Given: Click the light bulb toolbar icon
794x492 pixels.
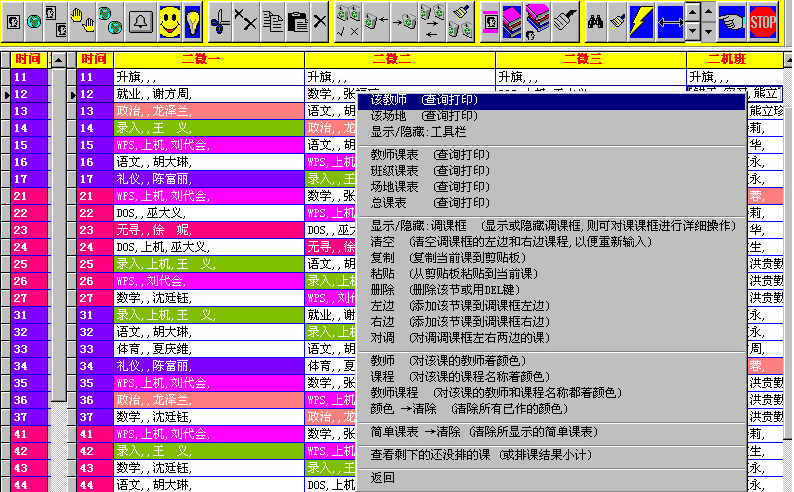Looking at the screenshot, I should coord(193,20).
